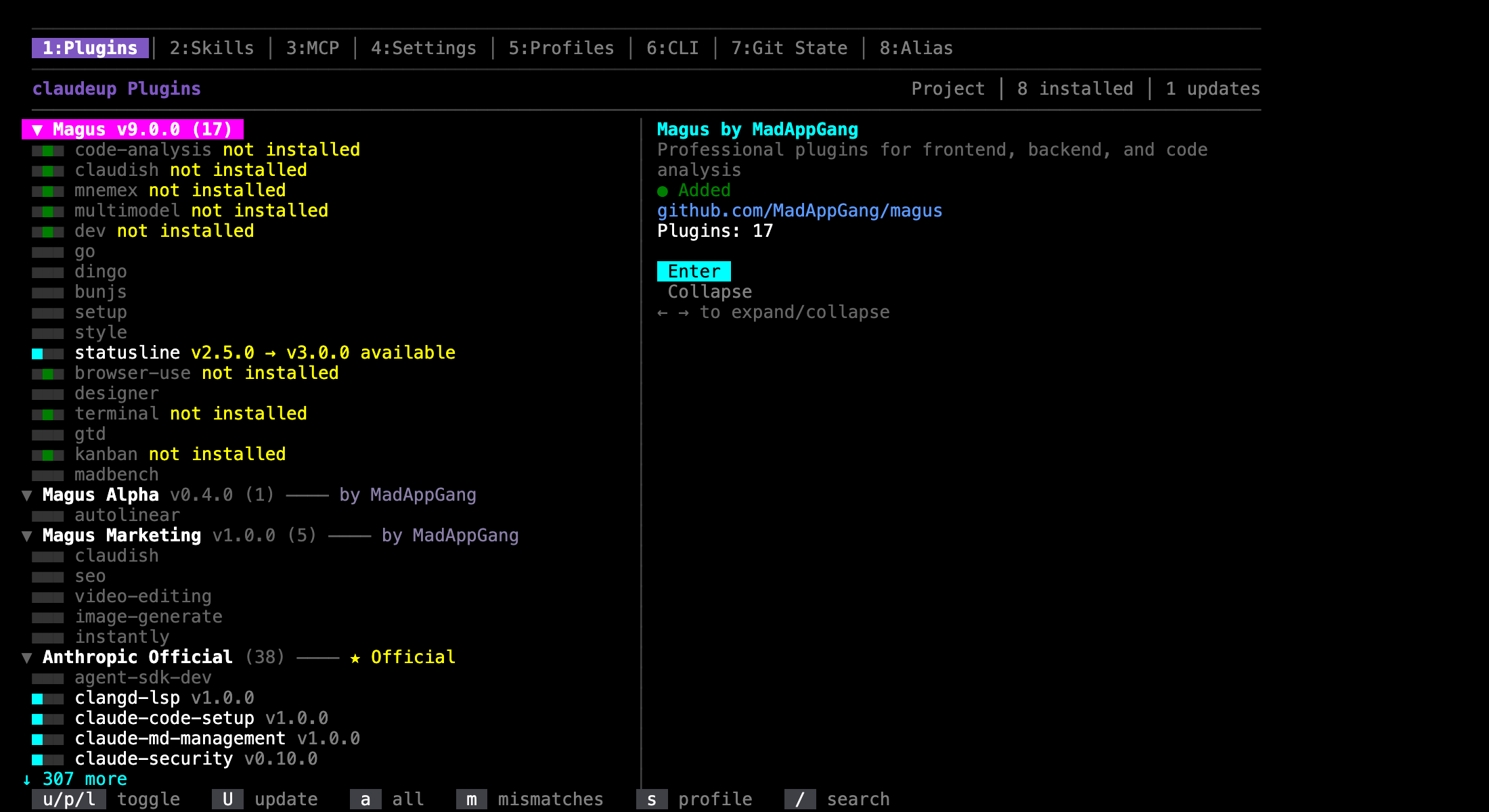Click the cyan Enter button

(694, 271)
